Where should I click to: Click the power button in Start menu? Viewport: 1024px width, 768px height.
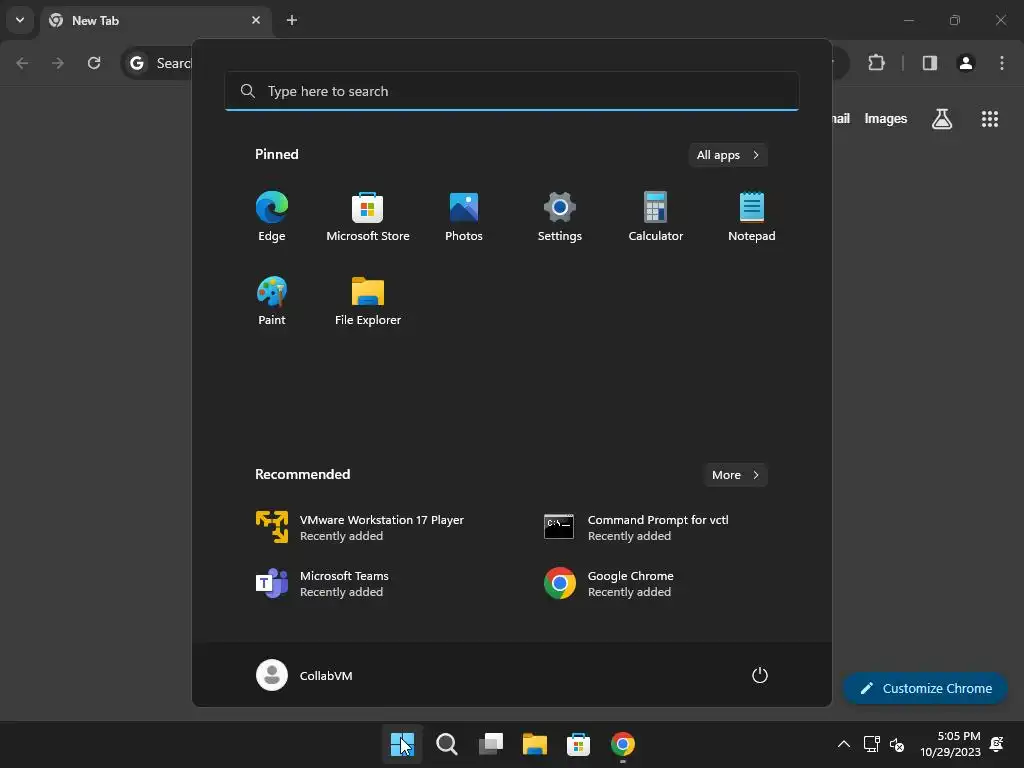click(x=760, y=675)
